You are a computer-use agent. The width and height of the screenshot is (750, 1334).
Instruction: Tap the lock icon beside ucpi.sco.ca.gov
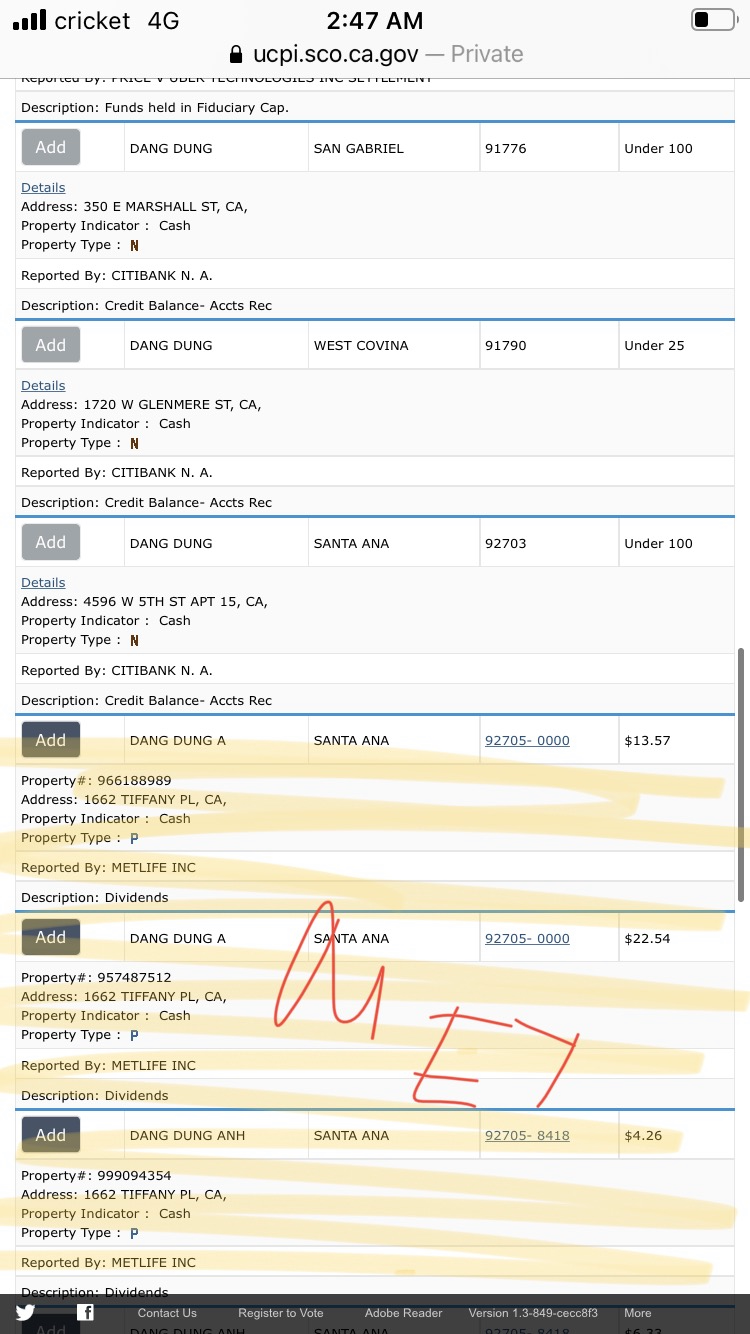point(236,54)
